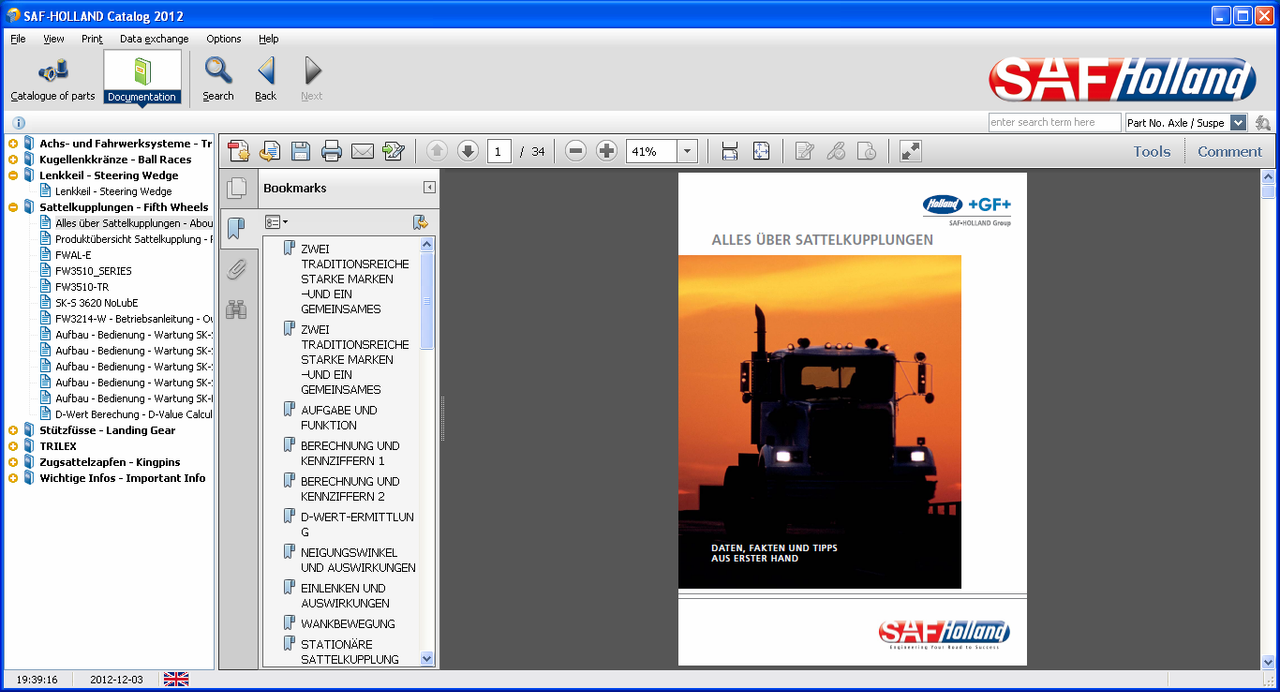Viewport: 1280px width, 692px height.
Task: Select Produktübersicht Sattelkupplung document
Action: [133, 239]
